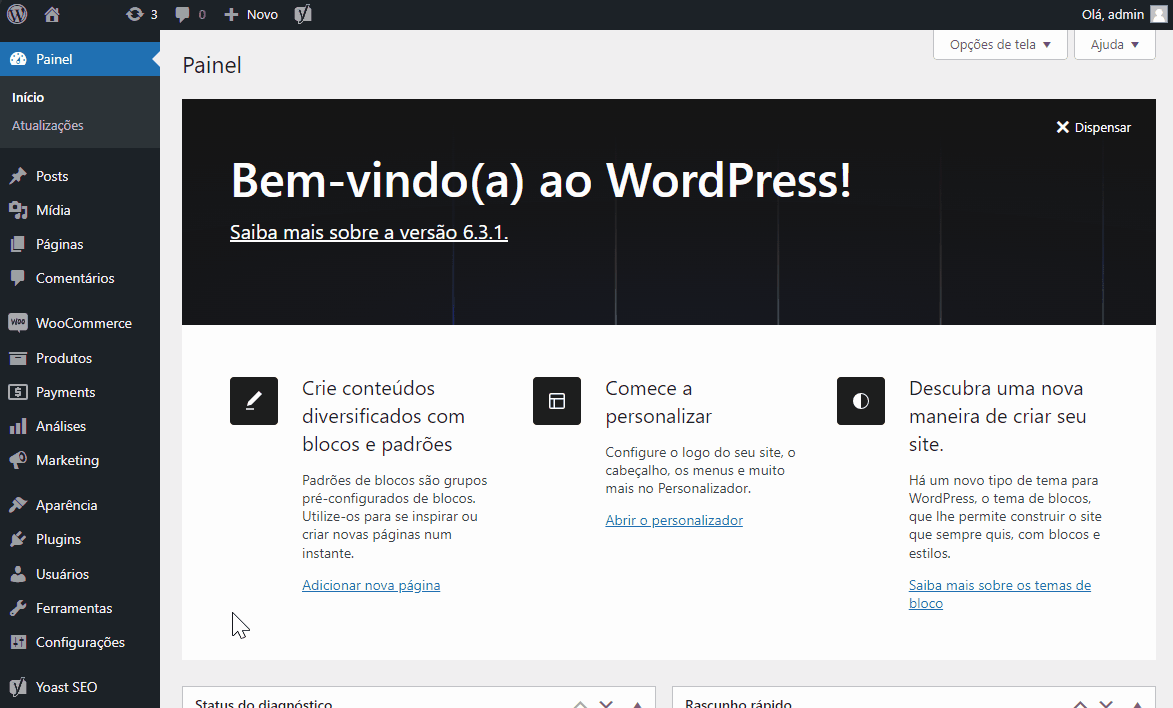
Task: Click the Rascunho rápido panel title
Action: [738, 703]
